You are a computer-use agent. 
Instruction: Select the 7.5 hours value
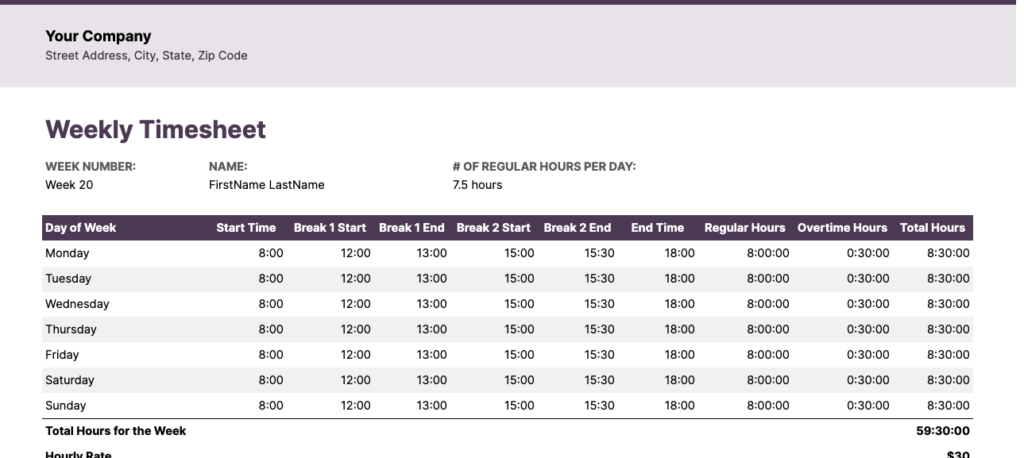[477, 185]
